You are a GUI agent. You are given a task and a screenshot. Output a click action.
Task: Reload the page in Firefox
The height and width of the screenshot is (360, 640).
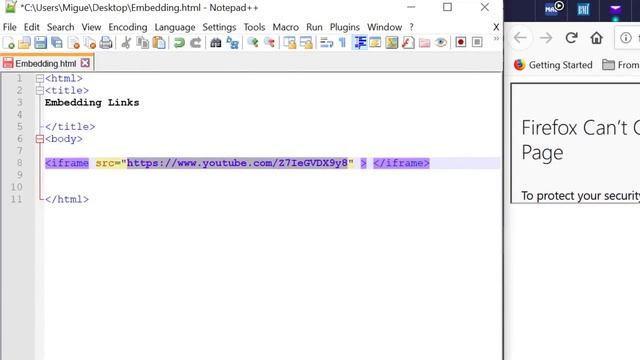pos(571,38)
